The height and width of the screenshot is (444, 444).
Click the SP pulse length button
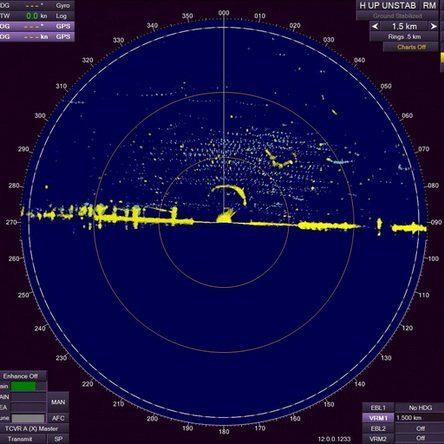tap(58, 439)
